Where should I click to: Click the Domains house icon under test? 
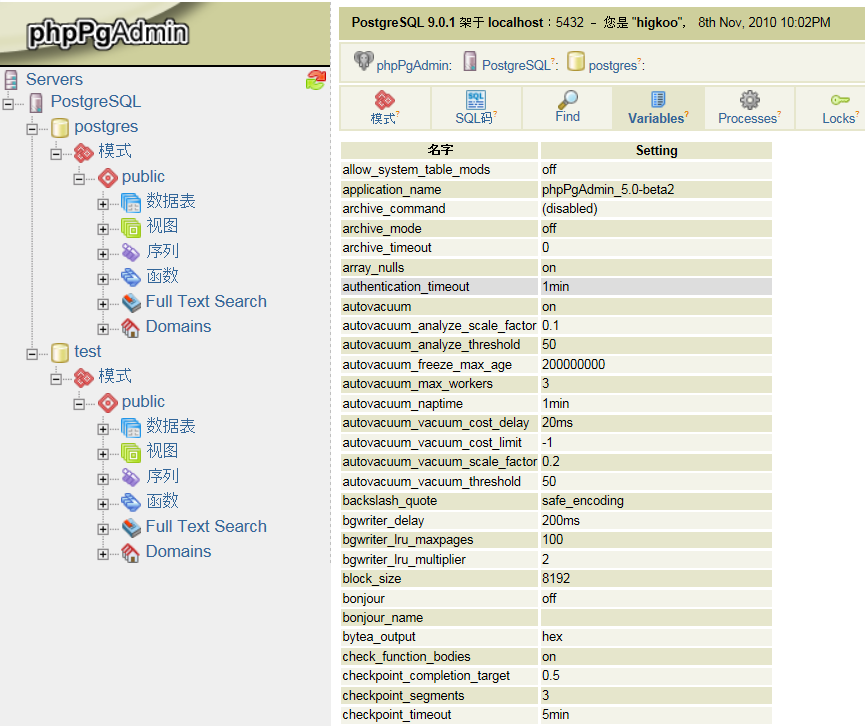pyautogui.click(x=131, y=553)
